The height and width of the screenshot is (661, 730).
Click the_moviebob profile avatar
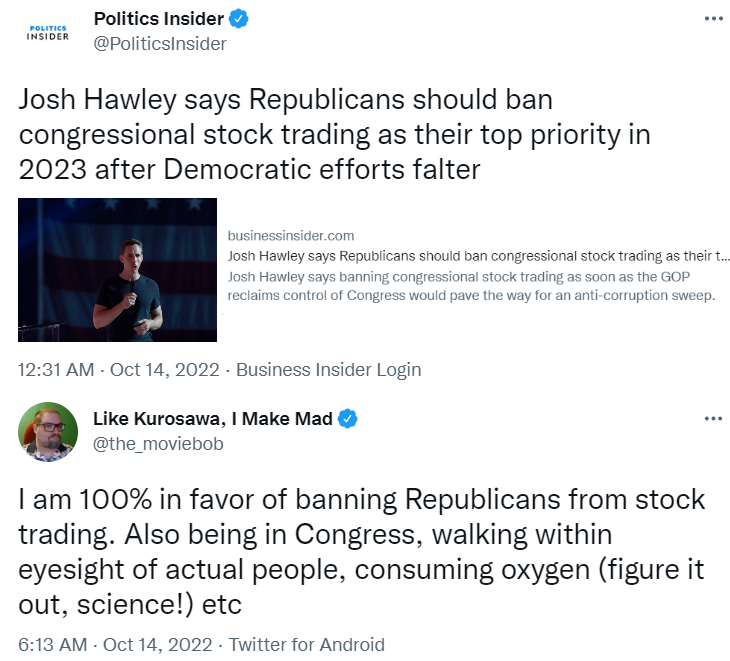click(x=48, y=431)
